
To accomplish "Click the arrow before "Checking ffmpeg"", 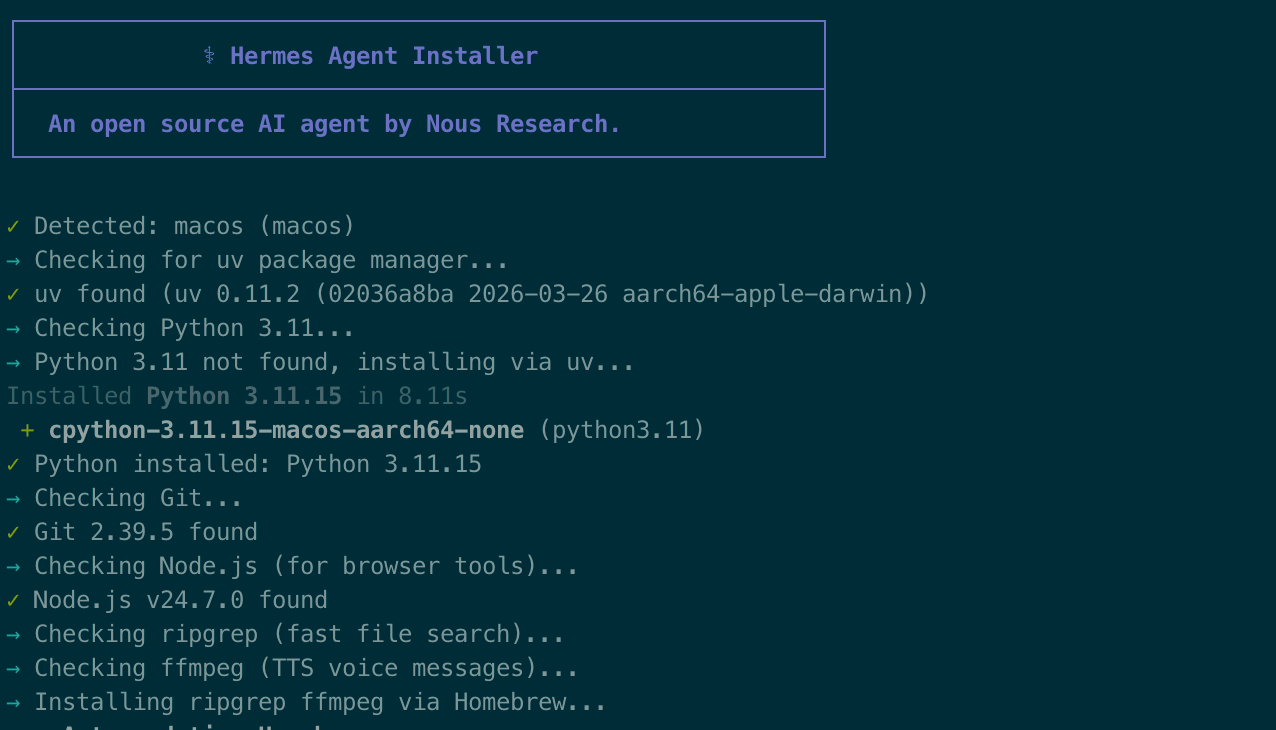I will [x=13, y=669].
